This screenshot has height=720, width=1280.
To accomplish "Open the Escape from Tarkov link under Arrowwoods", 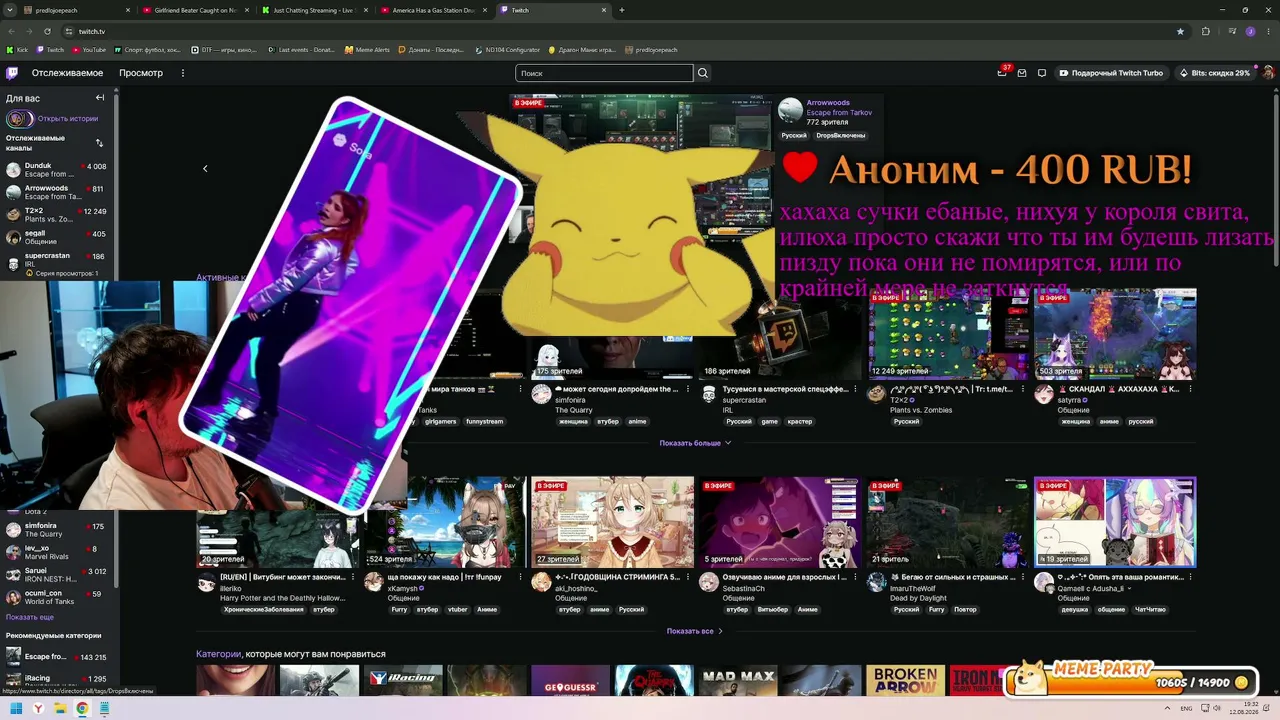I will (839, 112).
